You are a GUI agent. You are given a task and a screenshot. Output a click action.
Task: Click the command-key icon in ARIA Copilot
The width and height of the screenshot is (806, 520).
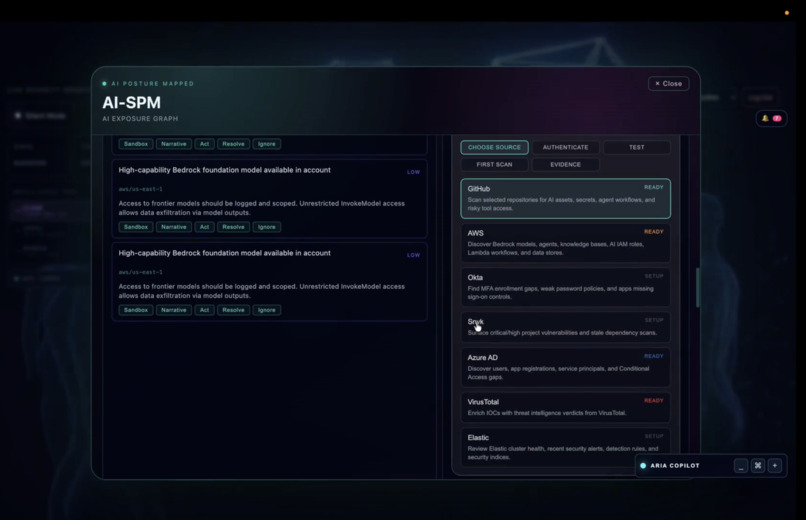[x=758, y=466]
